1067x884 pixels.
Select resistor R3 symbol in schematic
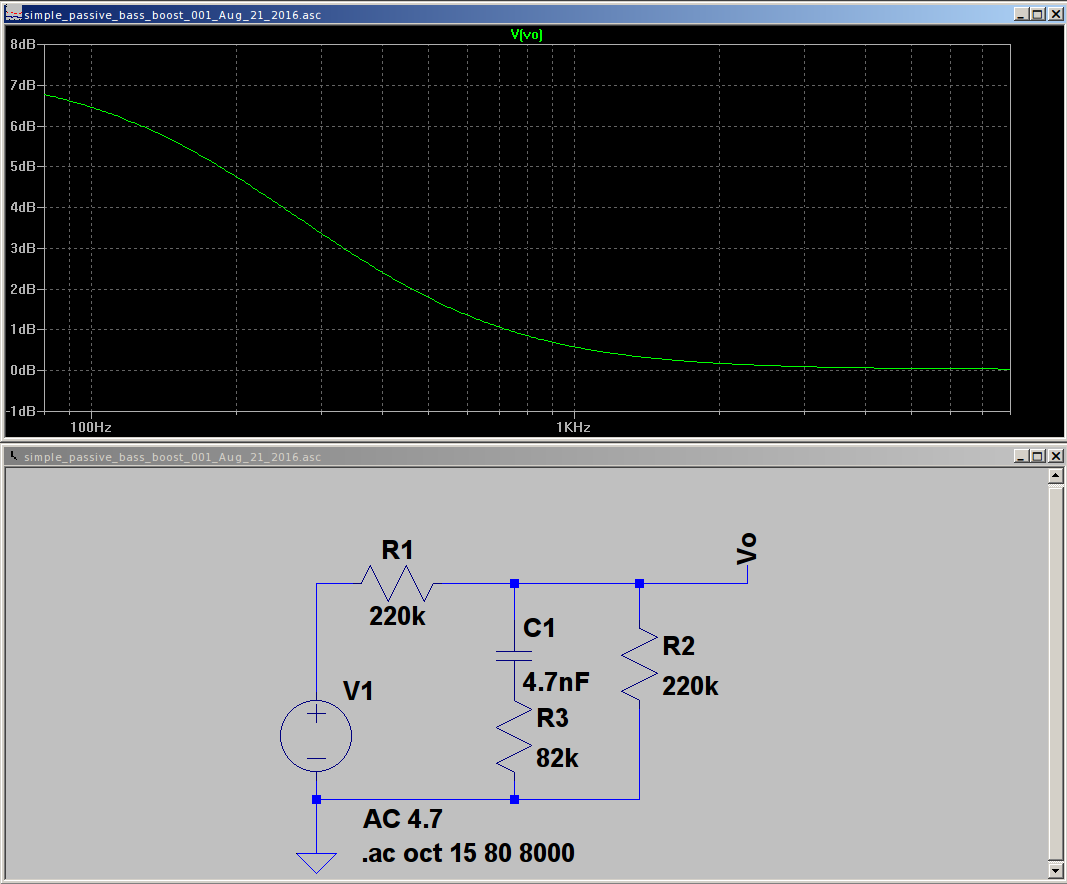514,737
